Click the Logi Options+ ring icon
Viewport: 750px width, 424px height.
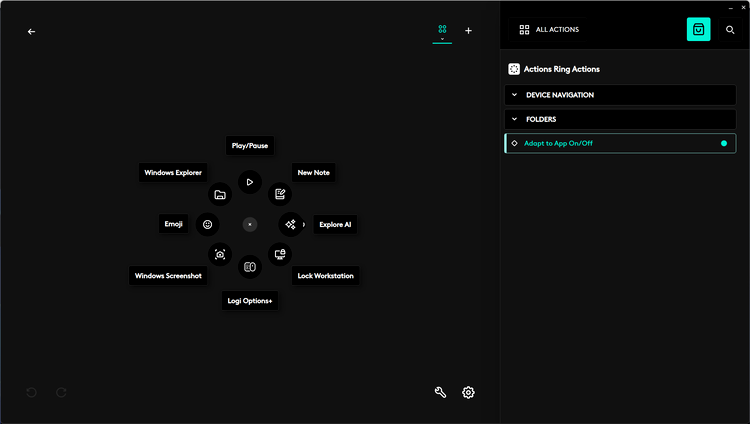250,267
